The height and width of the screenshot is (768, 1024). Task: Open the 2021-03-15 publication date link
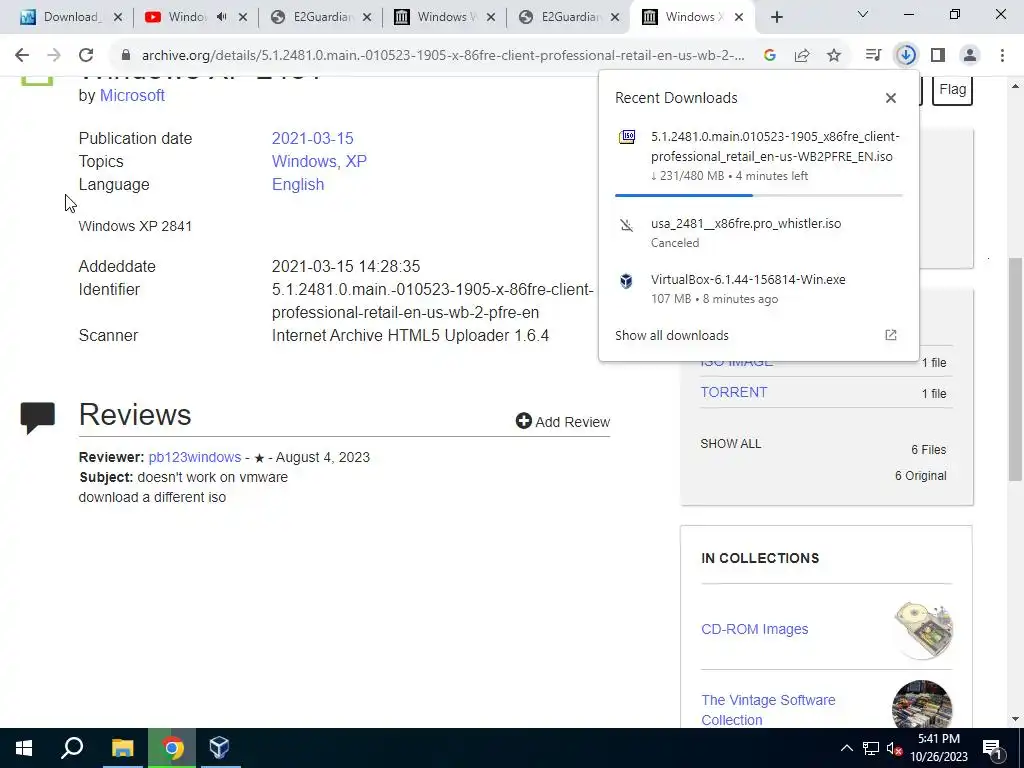(x=312, y=138)
